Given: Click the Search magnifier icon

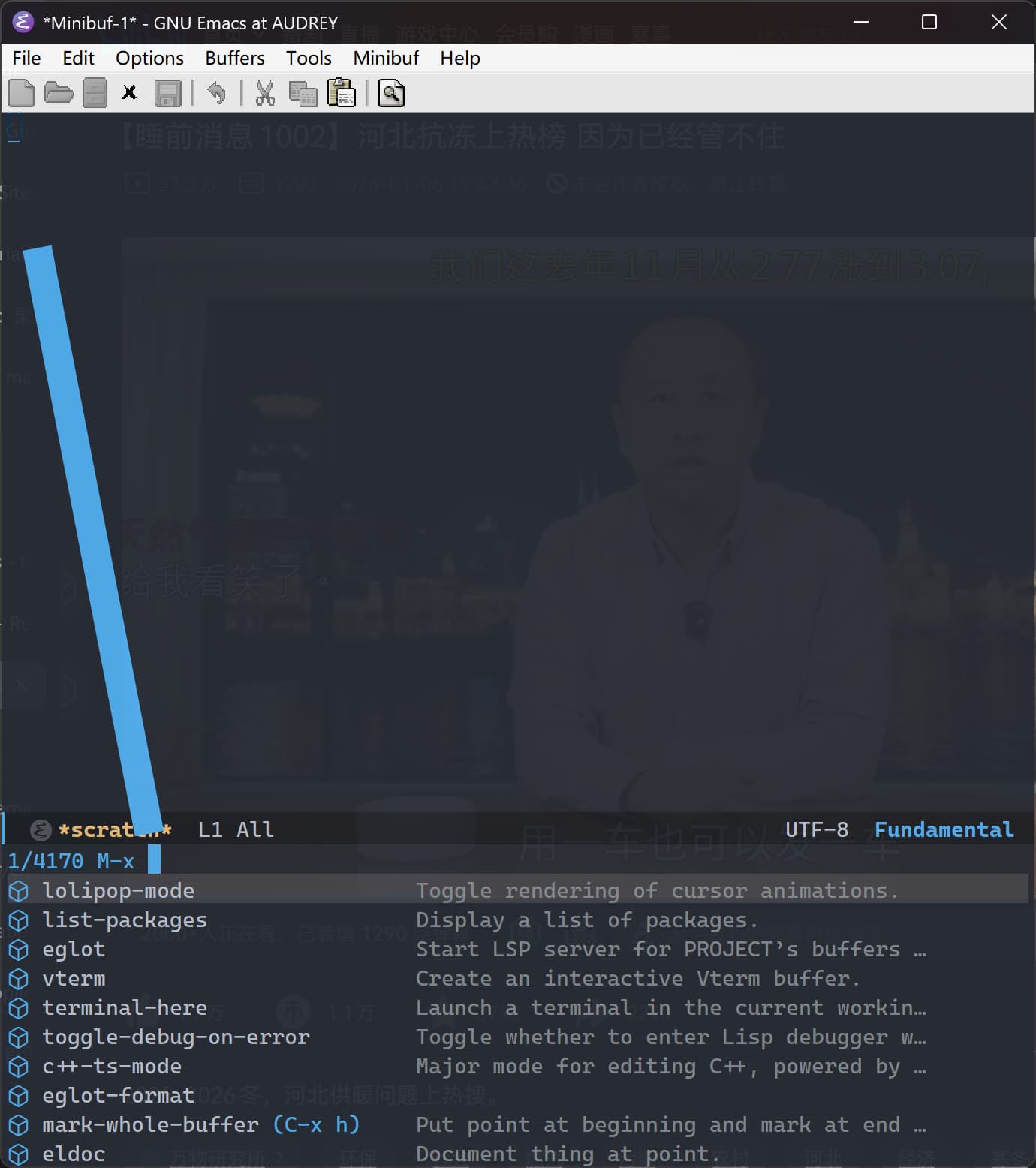Looking at the screenshot, I should tap(391, 93).
